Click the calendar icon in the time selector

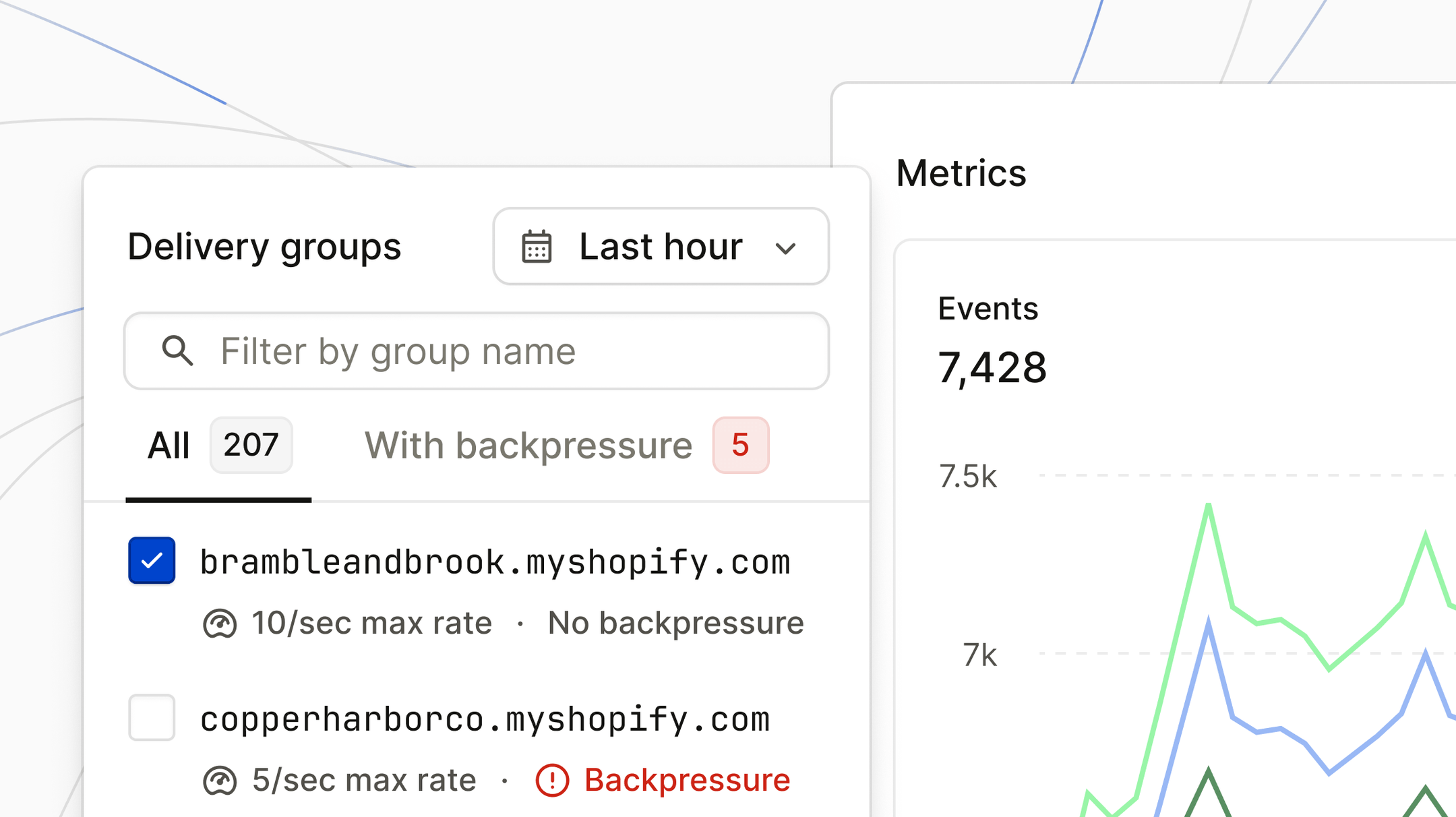click(537, 247)
